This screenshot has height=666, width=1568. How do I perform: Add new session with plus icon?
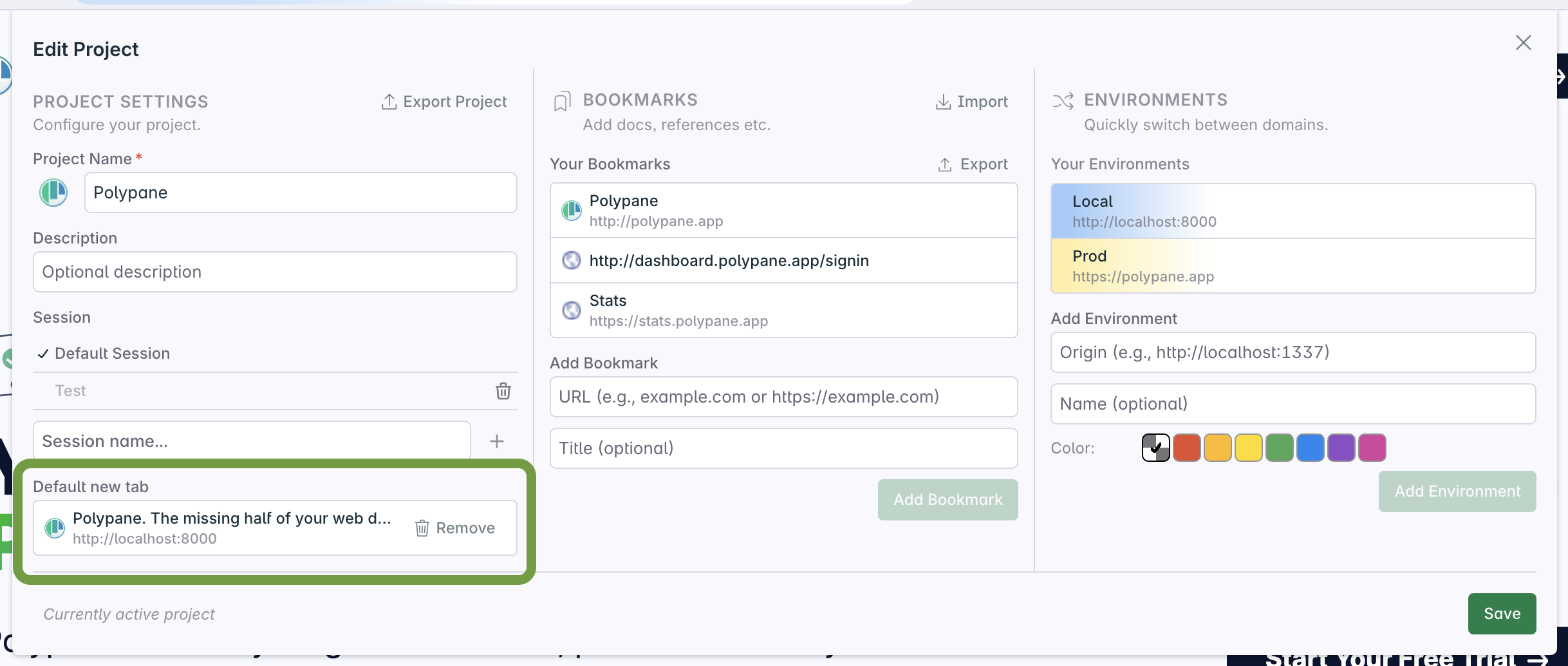click(496, 441)
